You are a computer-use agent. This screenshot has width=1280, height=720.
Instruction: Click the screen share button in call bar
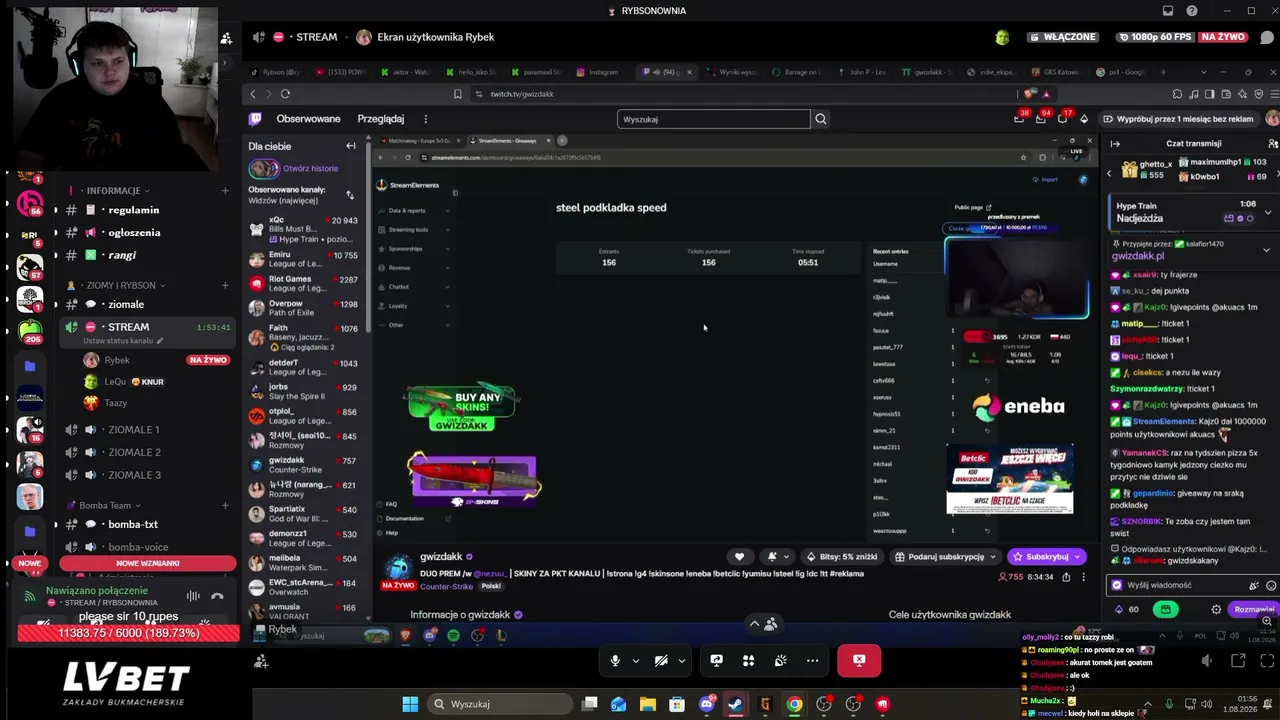(x=716, y=660)
